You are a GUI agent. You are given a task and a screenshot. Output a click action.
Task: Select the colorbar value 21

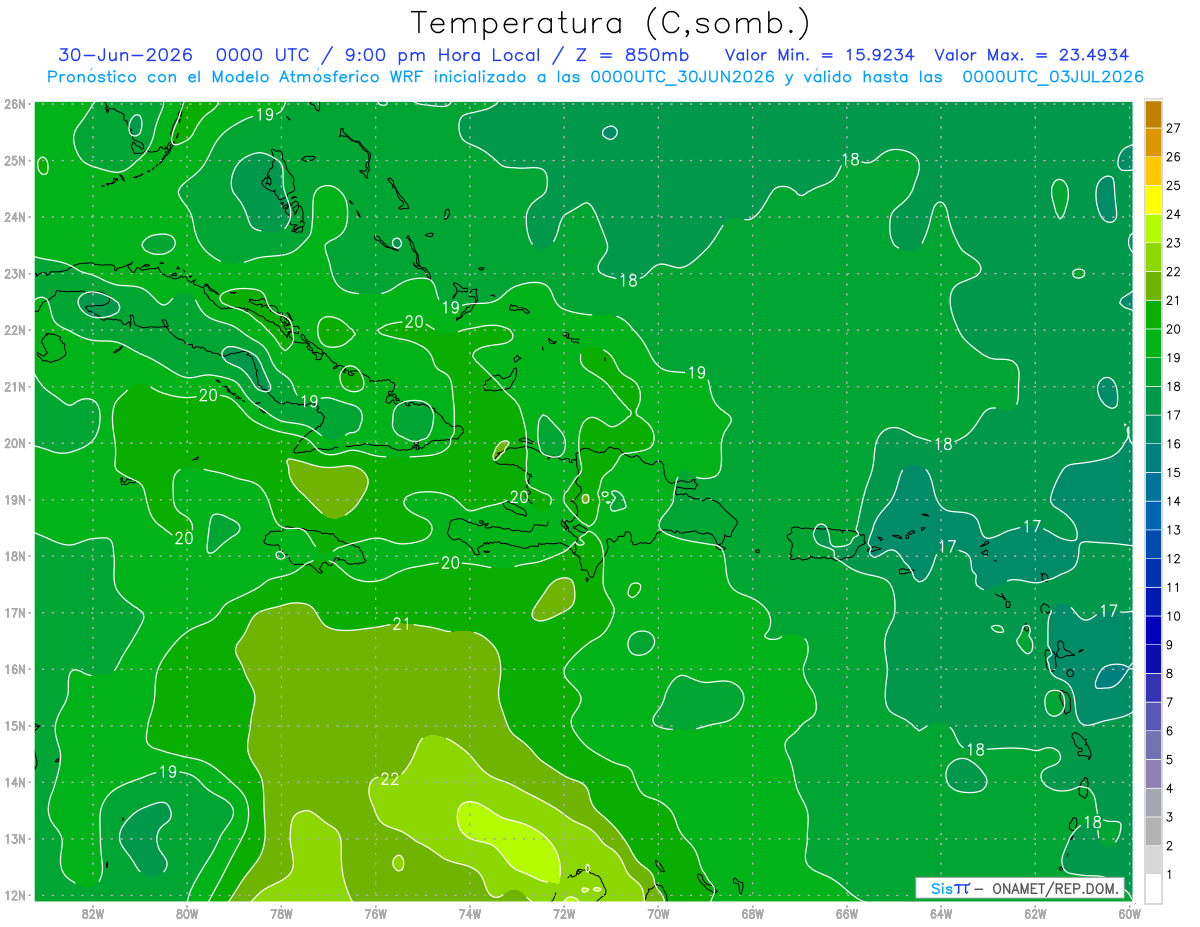(1173, 300)
